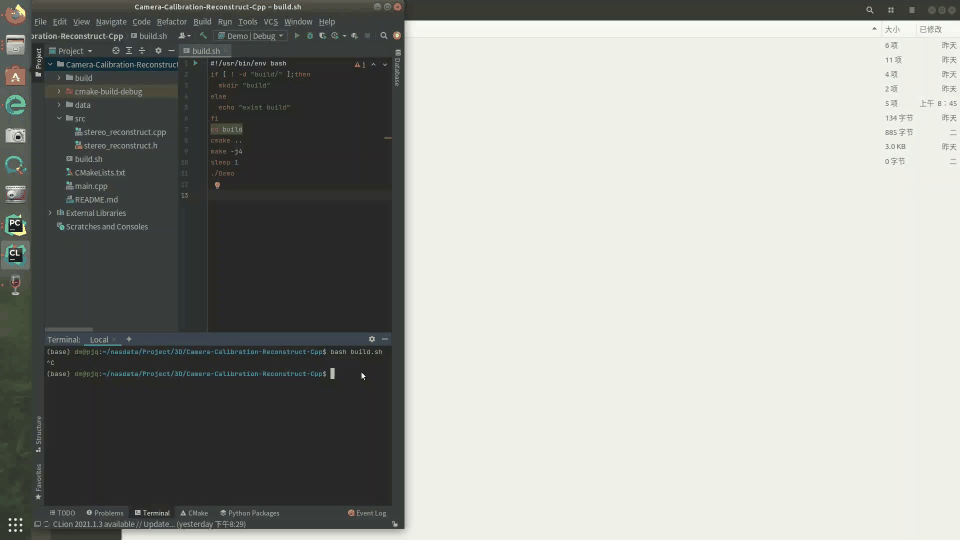Open the Refactor menu

171,21
